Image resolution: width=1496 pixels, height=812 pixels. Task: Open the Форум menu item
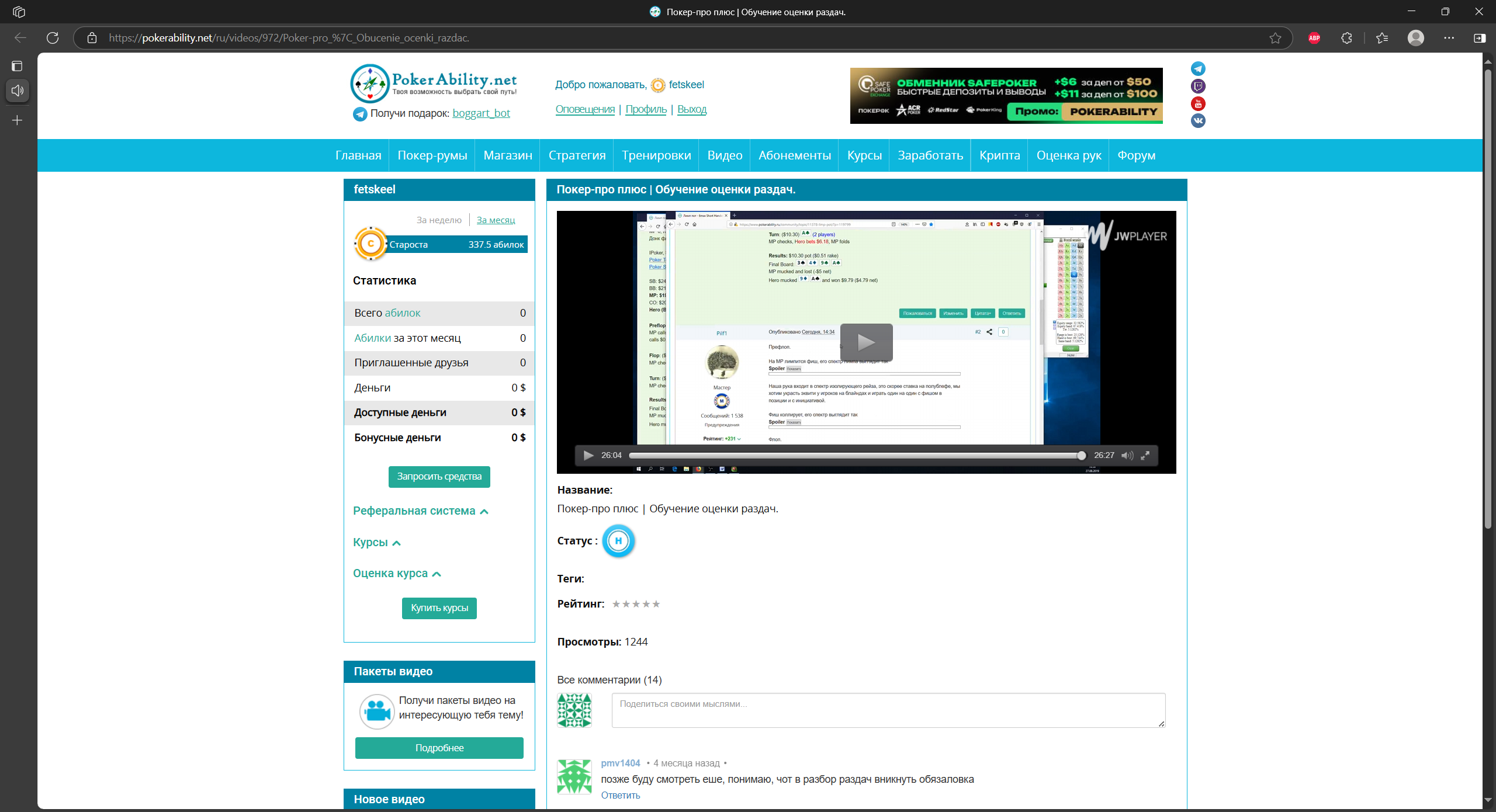[1137, 155]
